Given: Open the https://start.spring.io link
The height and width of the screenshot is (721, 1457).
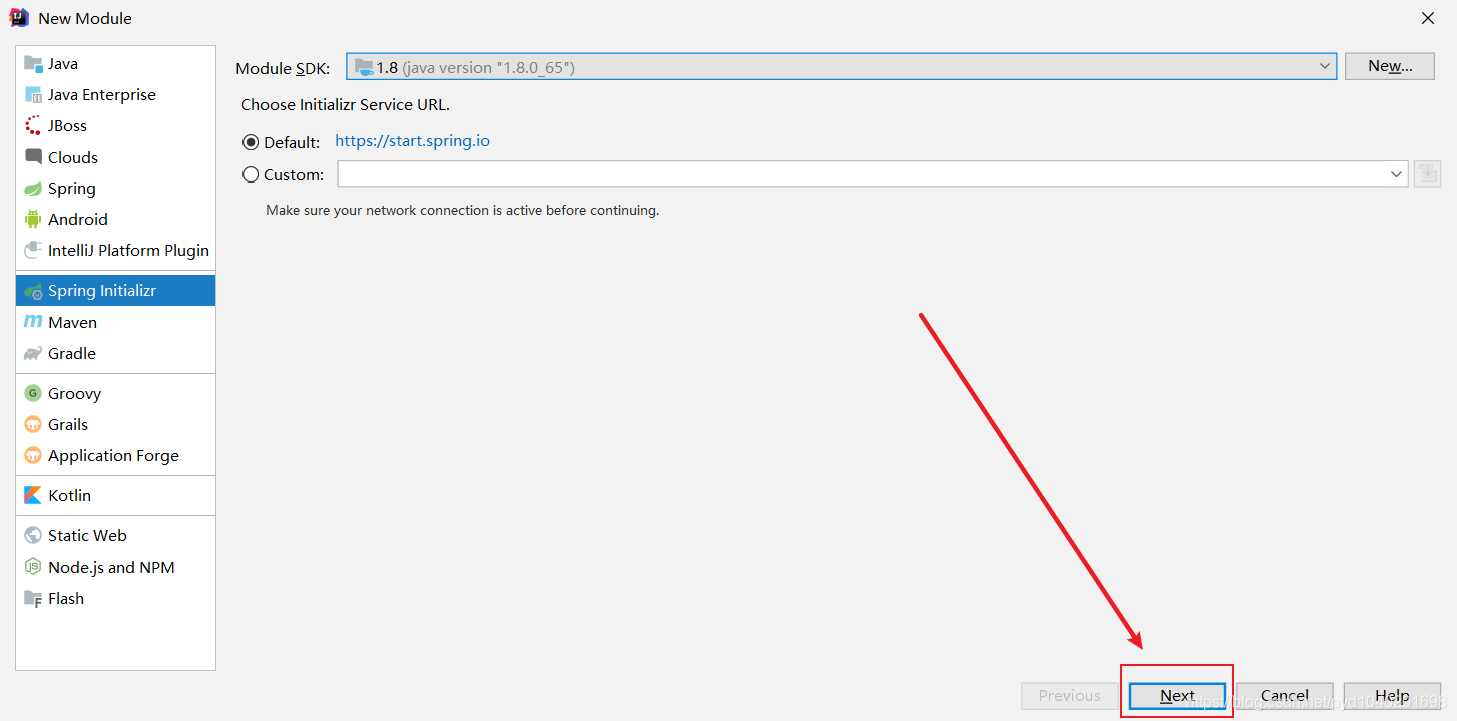Looking at the screenshot, I should (x=412, y=141).
